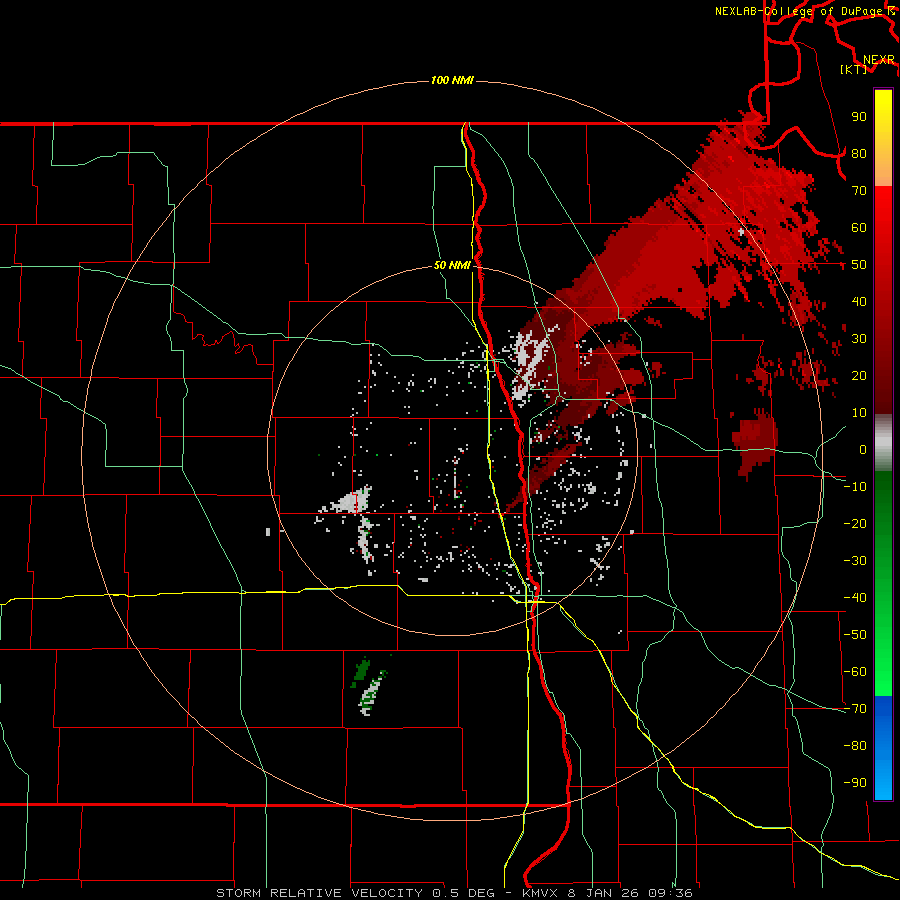The width and height of the screenshot is (900, 900).
Task: Click the 100 NMI range ring label
Action: coord(452,80)
